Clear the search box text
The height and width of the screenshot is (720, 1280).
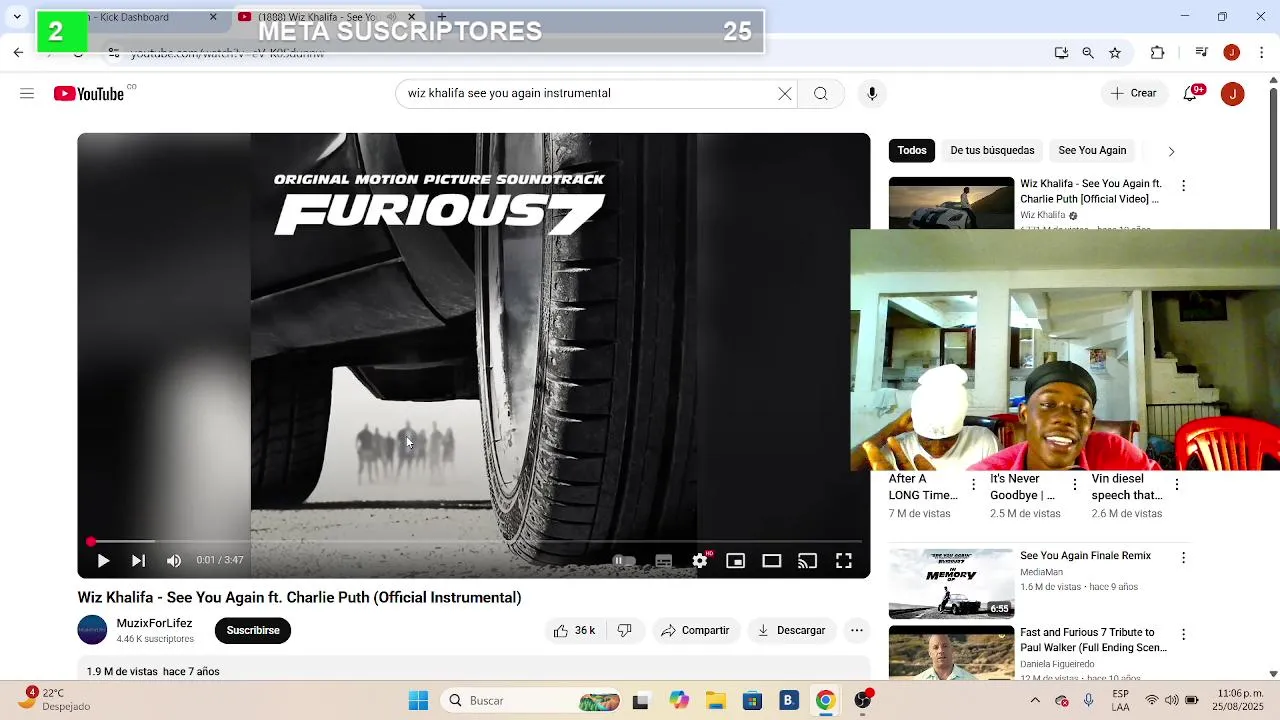pos(785,94)
